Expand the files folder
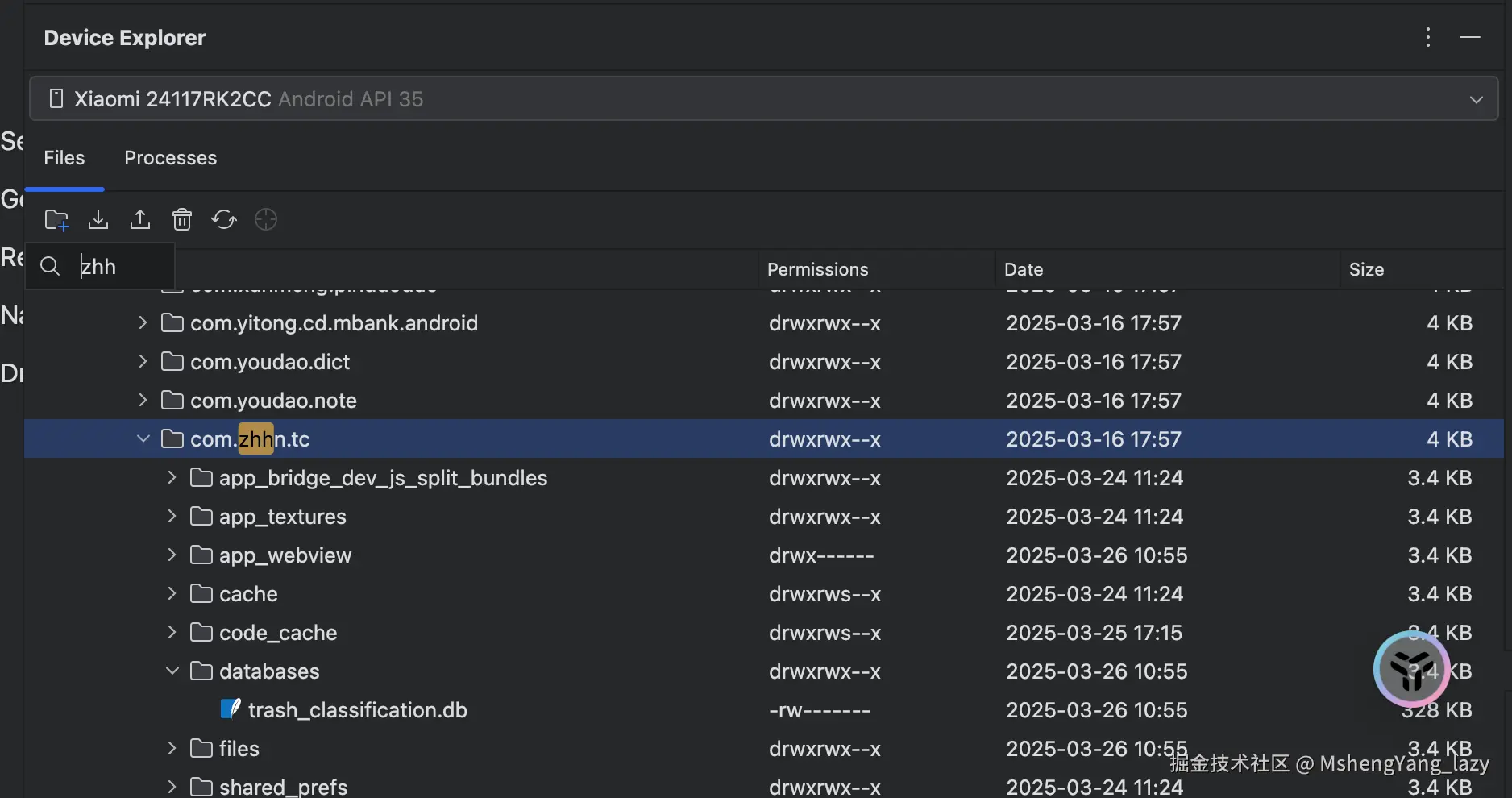This screenshot has width=1512, height=798. tap(172, 748)
